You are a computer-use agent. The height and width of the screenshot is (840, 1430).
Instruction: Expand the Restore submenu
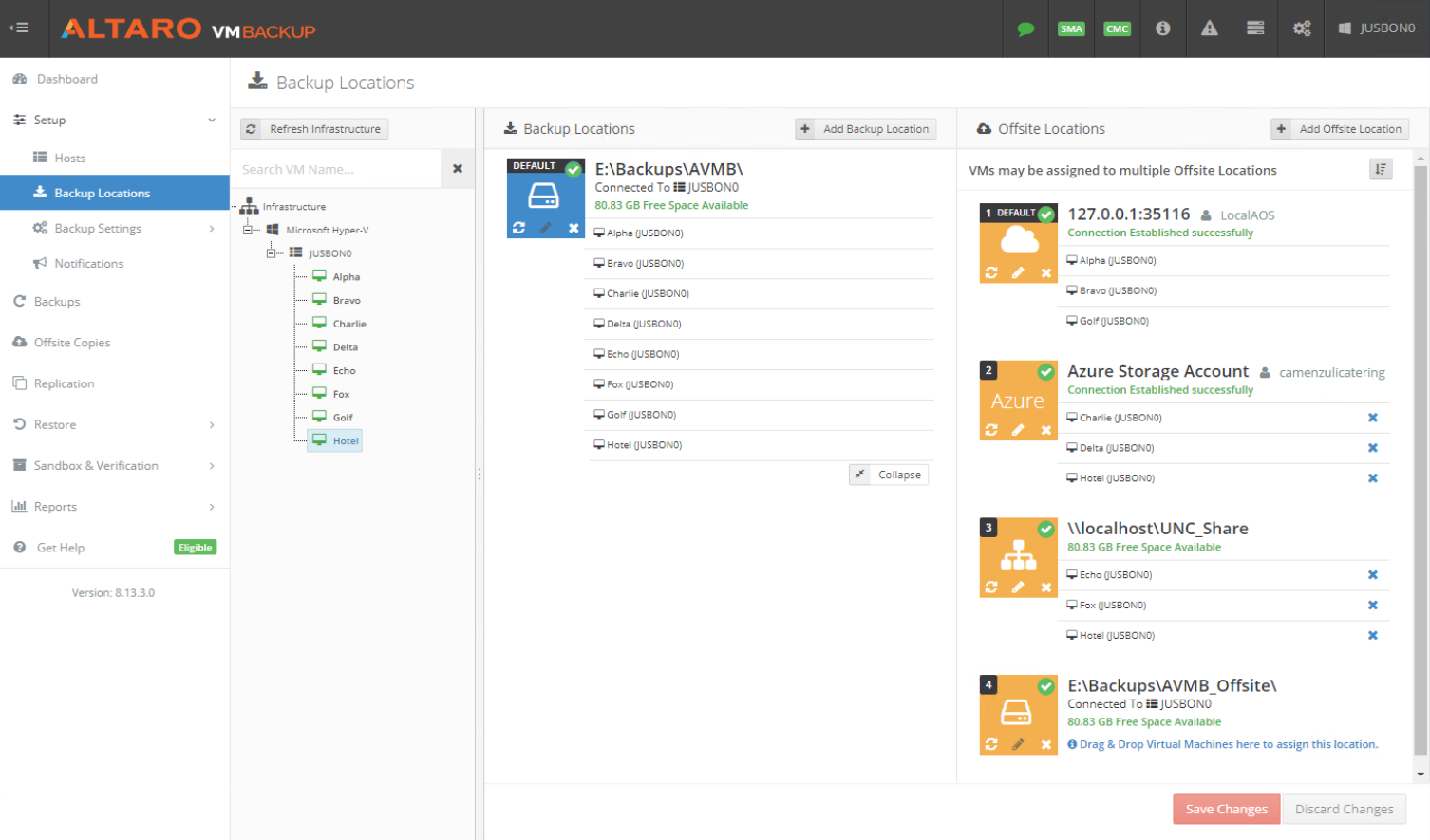tap(211, 425)
